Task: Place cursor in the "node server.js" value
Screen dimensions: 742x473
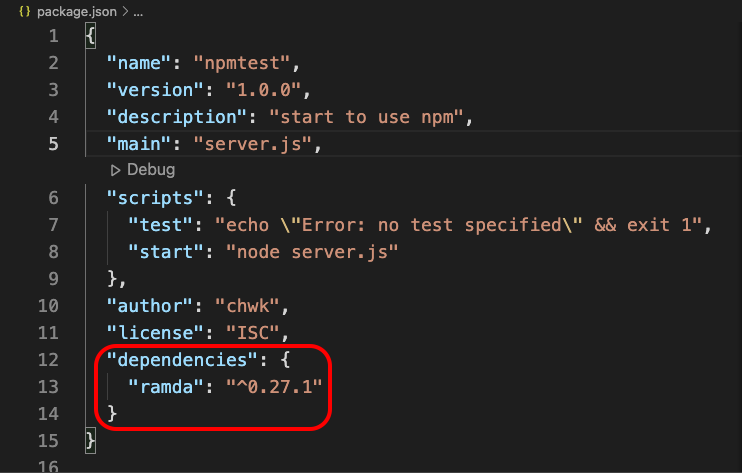Action: tap(312, 252)
